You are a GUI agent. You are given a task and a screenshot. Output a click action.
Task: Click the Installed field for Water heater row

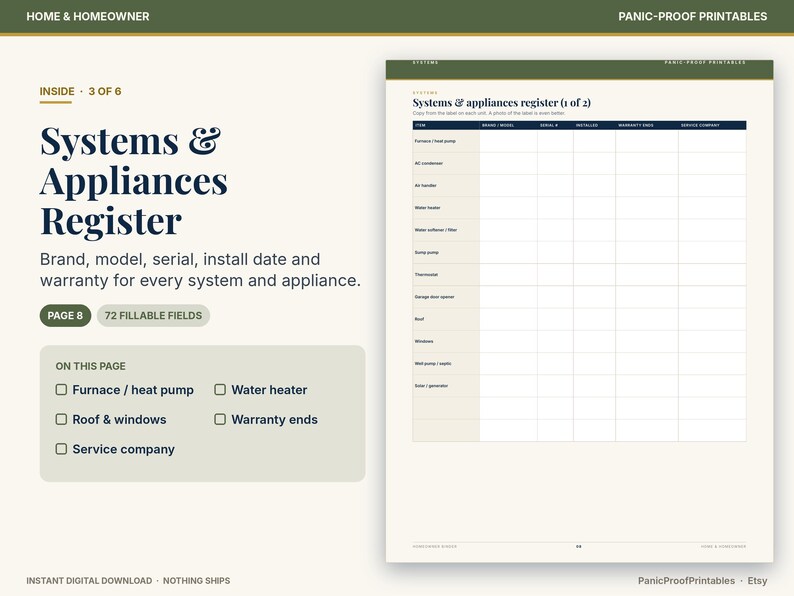coord(594,208)
